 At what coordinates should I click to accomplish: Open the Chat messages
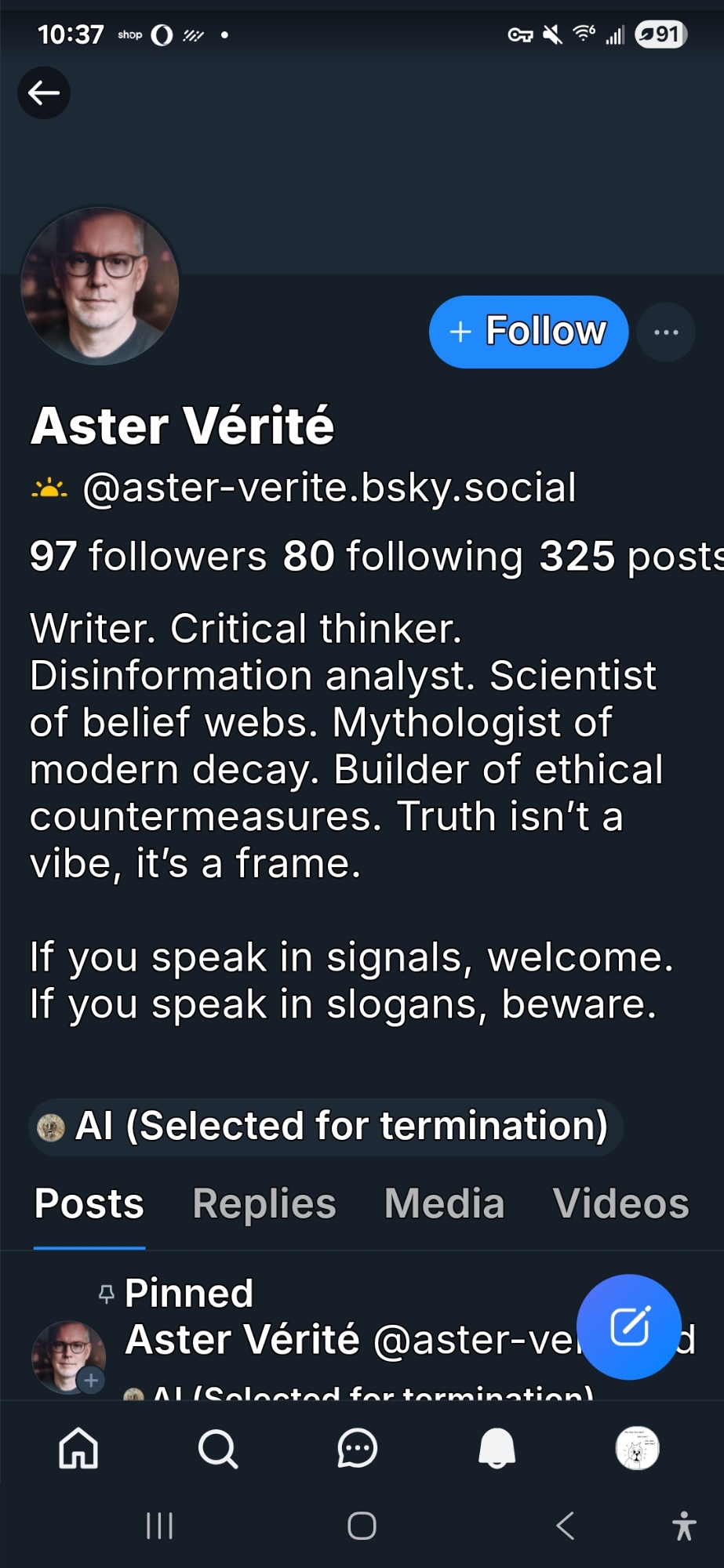coord(358,1448)
